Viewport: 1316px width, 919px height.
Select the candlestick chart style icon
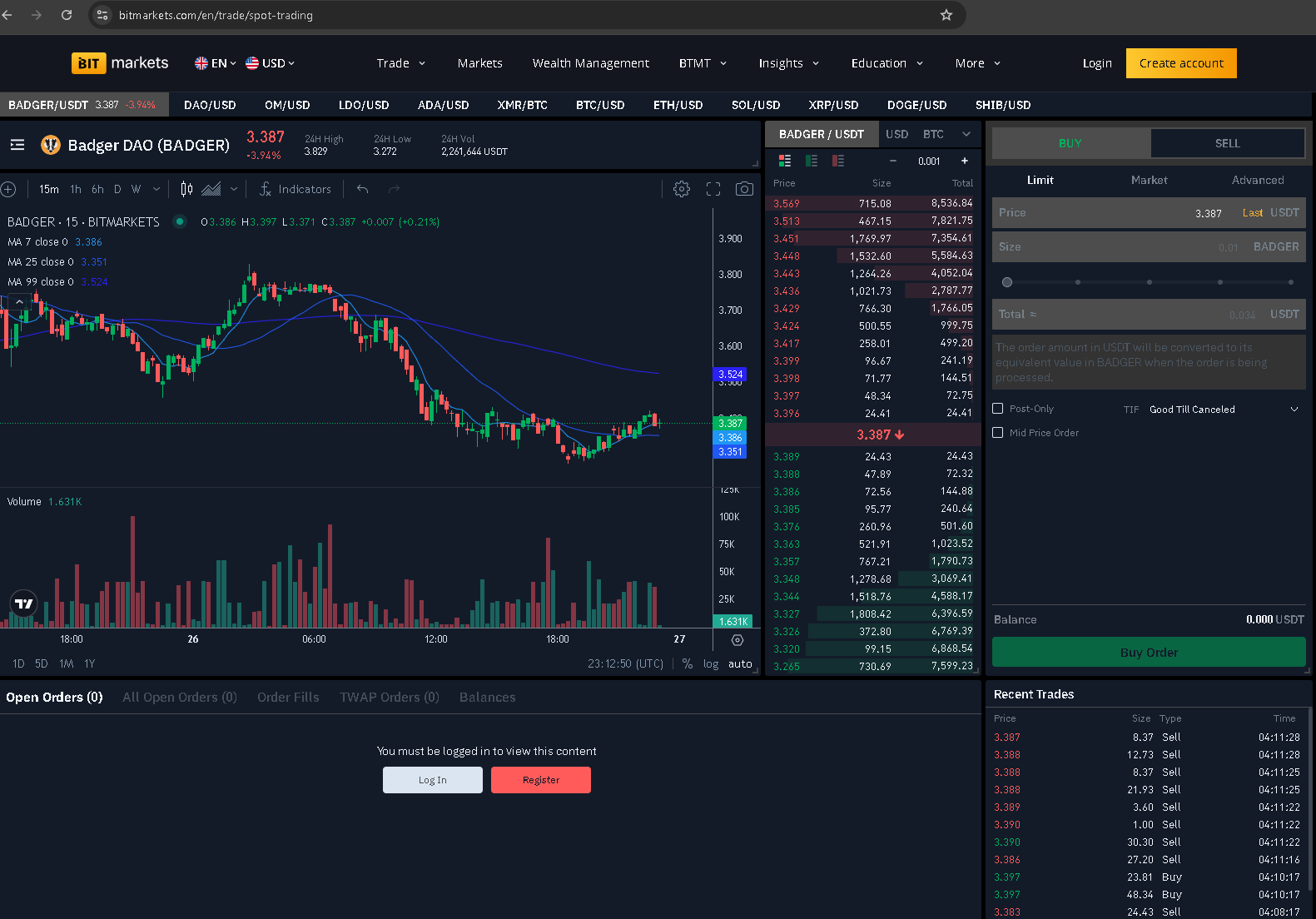coord(186,189)
